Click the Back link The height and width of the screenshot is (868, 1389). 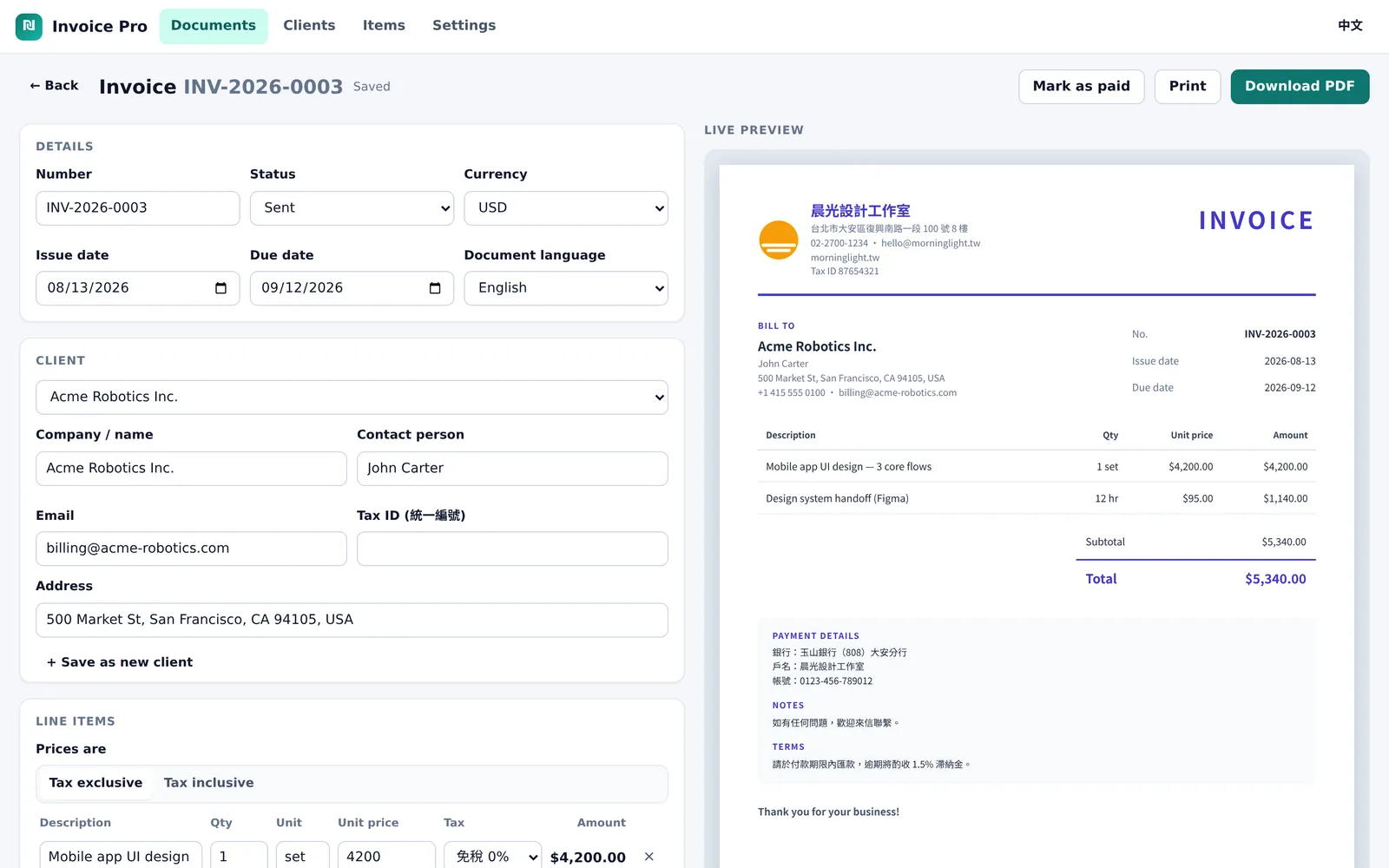click(54, 86)
